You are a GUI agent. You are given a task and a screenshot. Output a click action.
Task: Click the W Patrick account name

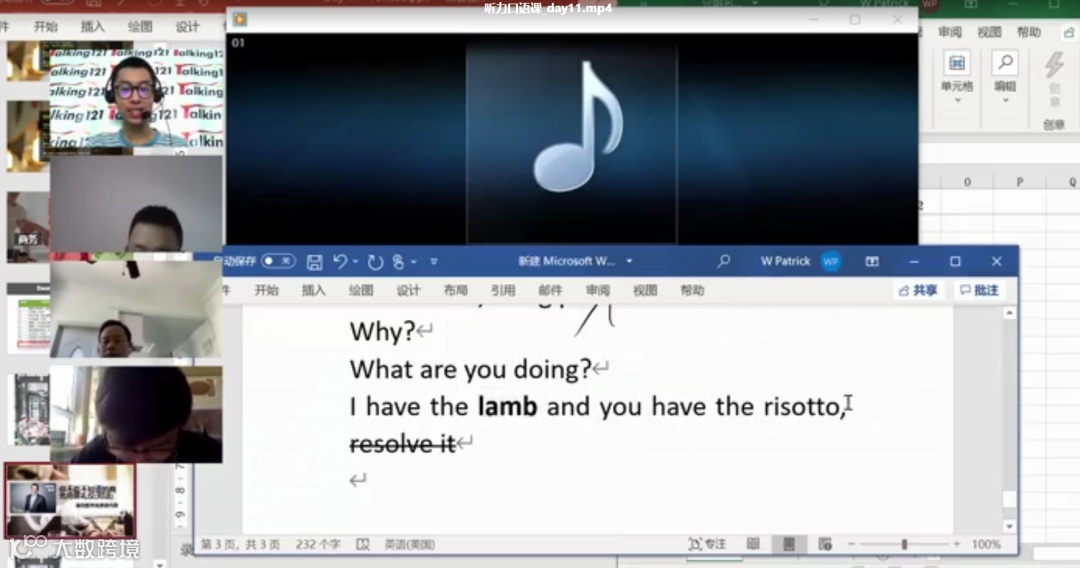coord(785,262)
